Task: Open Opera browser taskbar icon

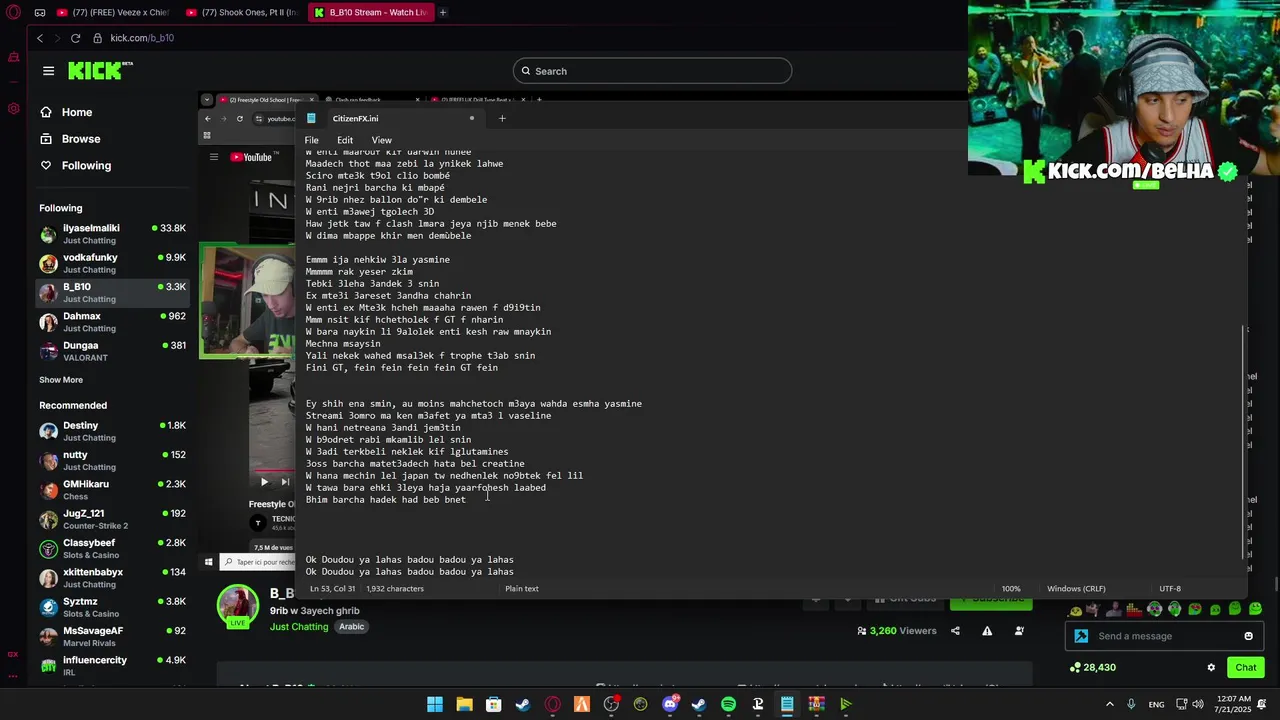Action: (x=552, y=704)
